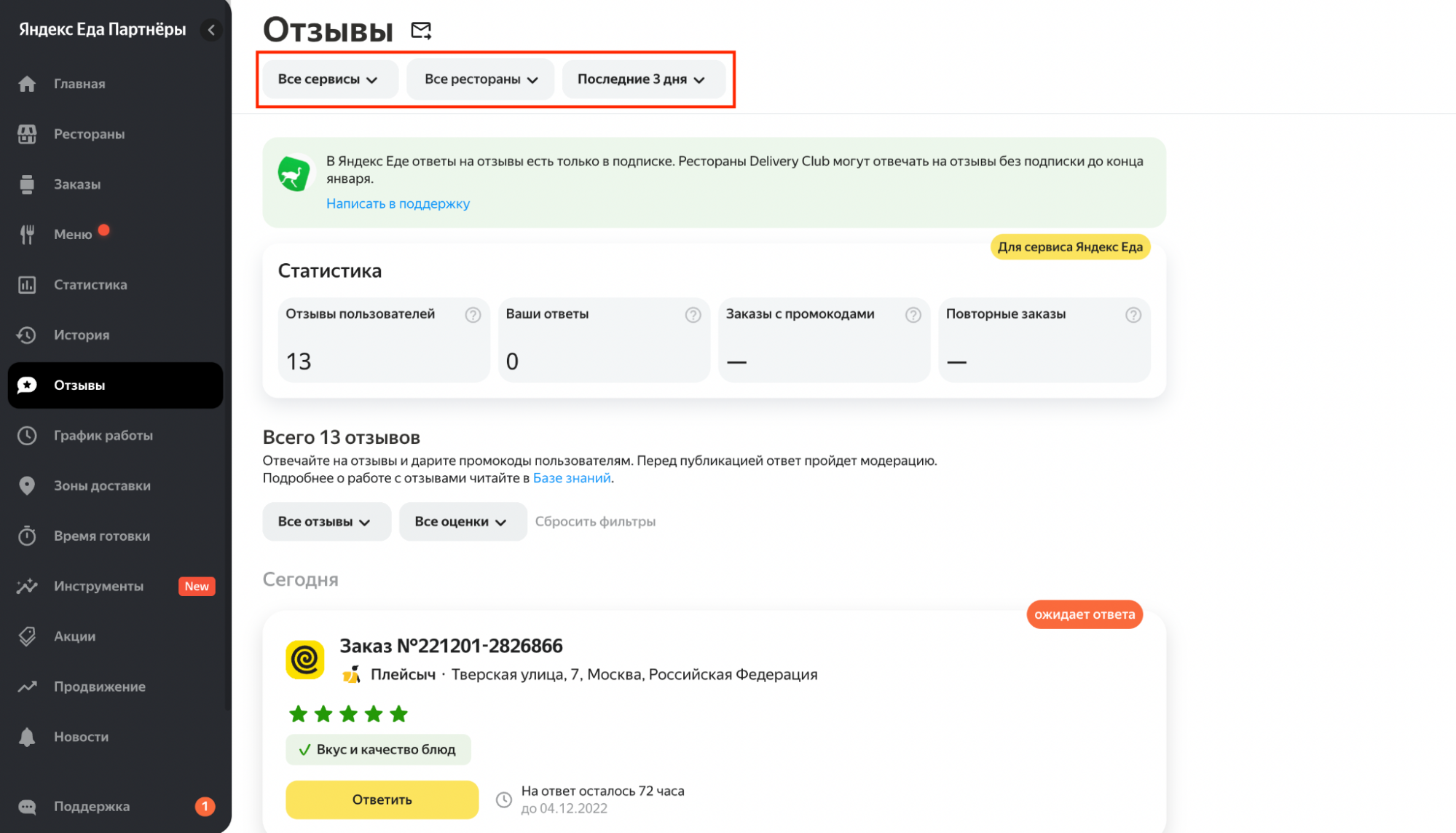Click the fork and knife Меню icon
Image resolution: width=1456 pixels, height=833 pixels.
pyautogui.click(x=27, y=235)
